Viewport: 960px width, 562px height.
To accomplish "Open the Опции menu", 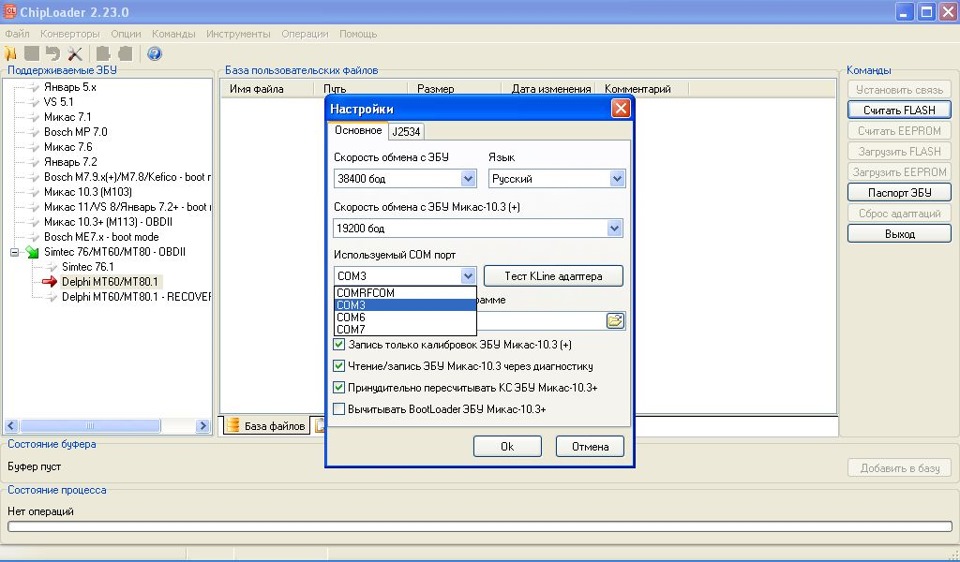I will (x=126, y=34).
